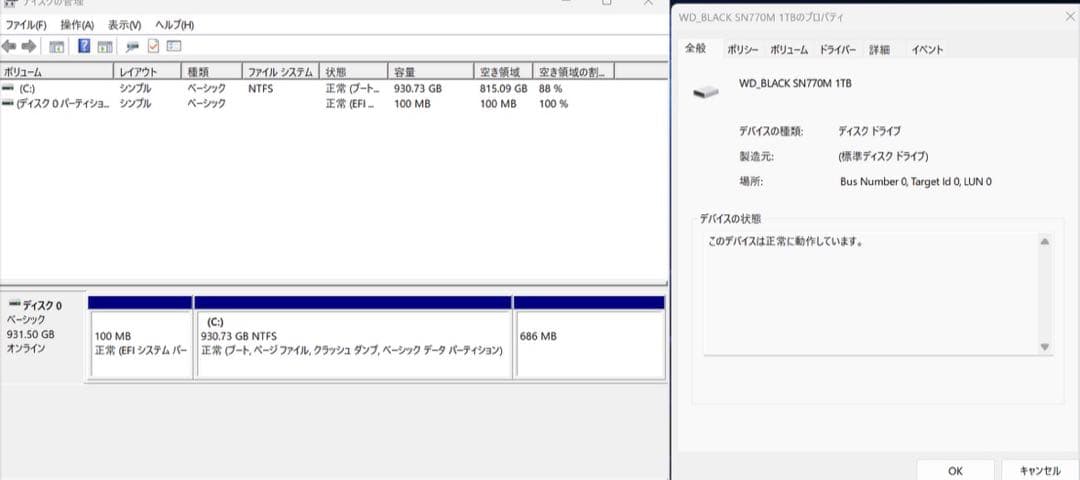Click the Forward arrow in Disk Management toolbar
Viewport: 1080px width, 480px height.
click(x=28, y=46)
